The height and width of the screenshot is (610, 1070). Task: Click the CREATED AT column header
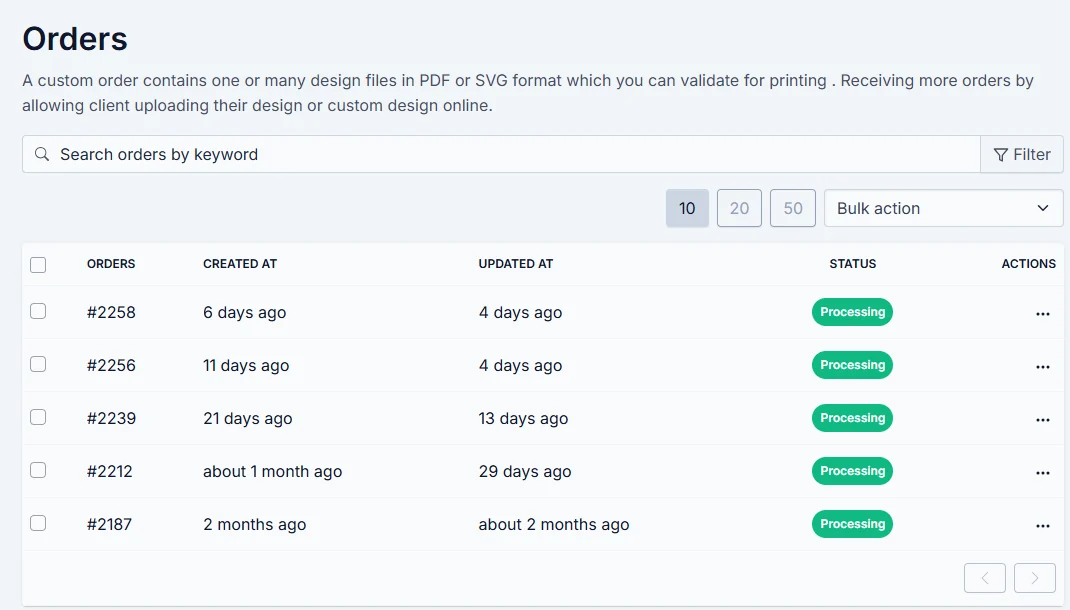click(240, 264)
